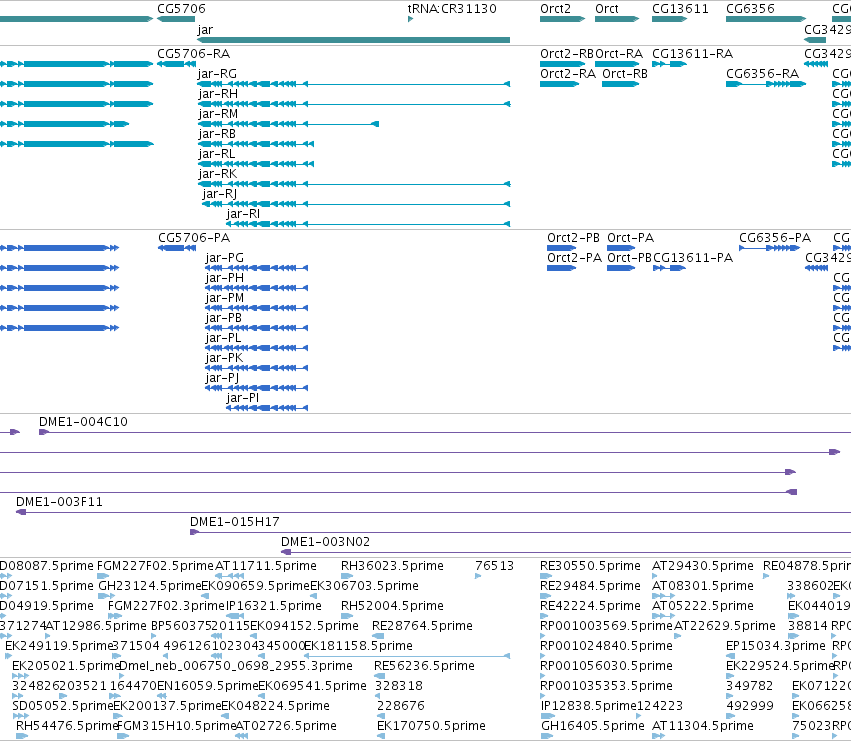Select the RH36023.5prime EST label
The image size is (851, 741).
392,566
